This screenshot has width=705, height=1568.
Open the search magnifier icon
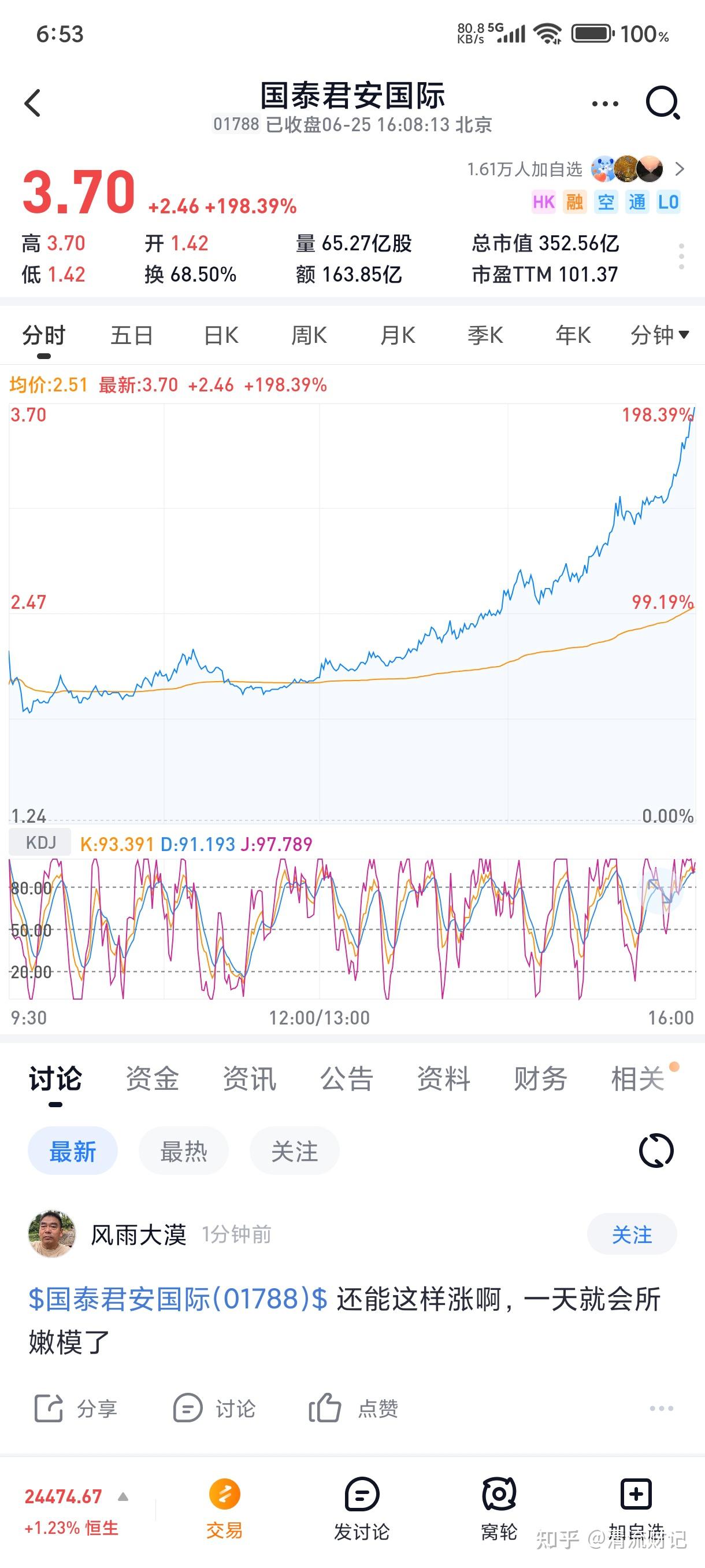coord(662,102)
